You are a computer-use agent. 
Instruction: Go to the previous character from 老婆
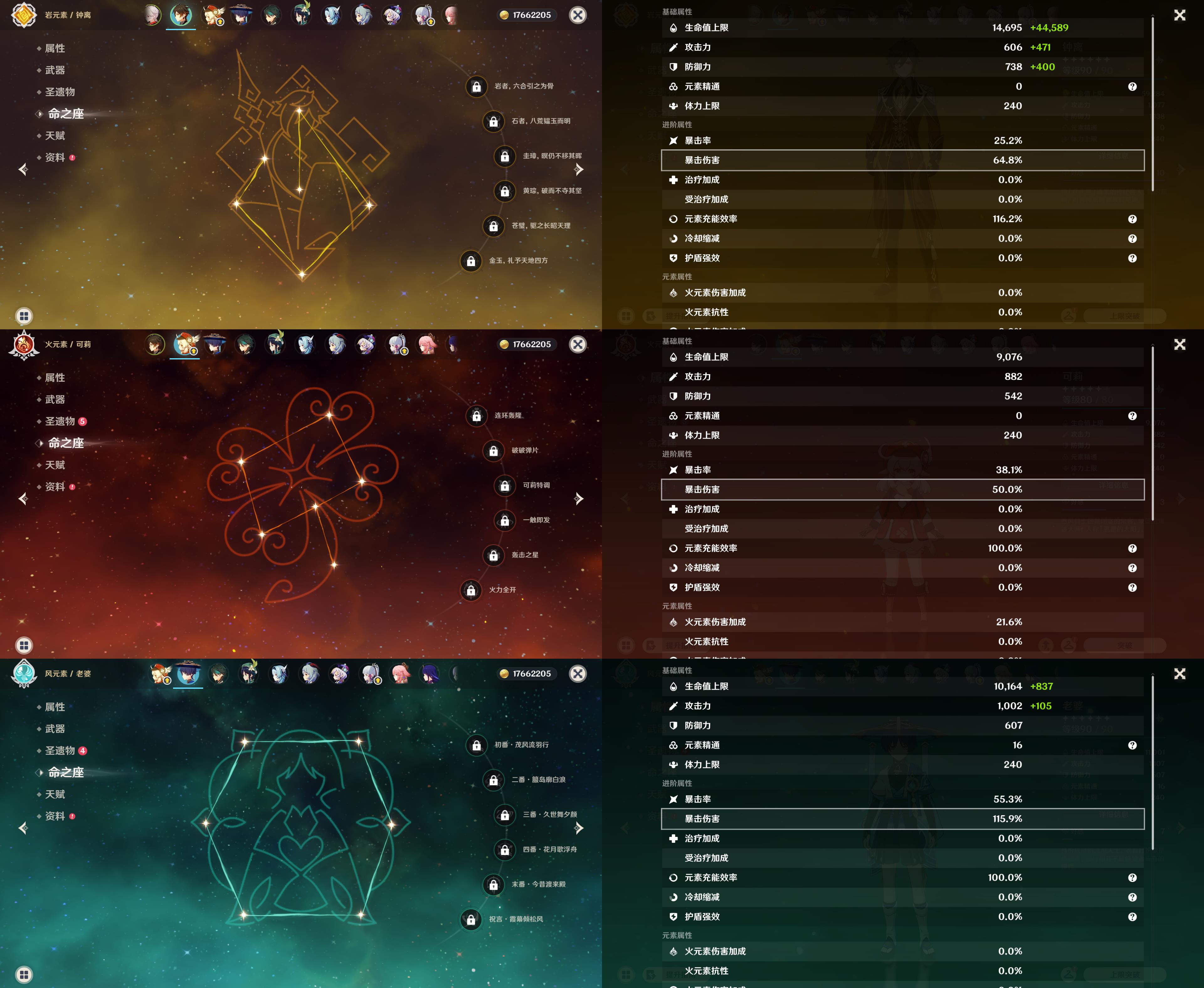tap(23, 827)
